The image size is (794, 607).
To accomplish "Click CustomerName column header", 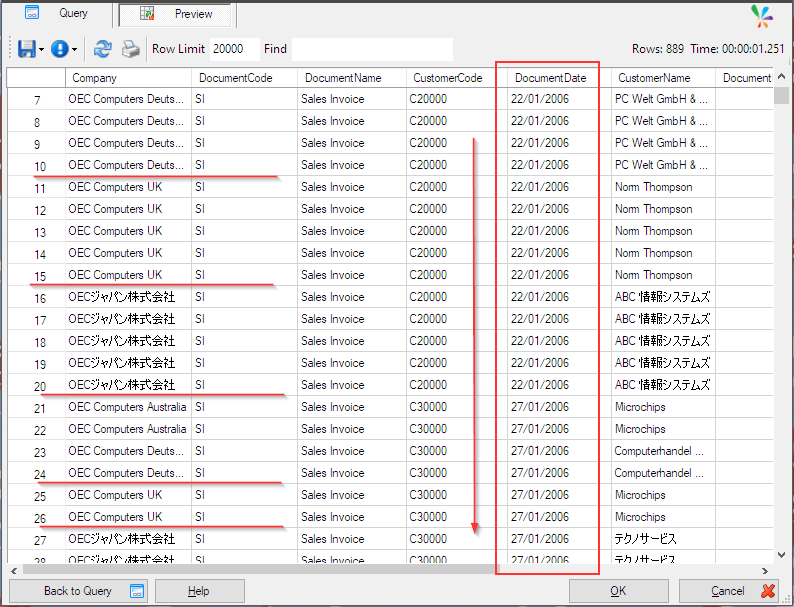I will (663, 78).
